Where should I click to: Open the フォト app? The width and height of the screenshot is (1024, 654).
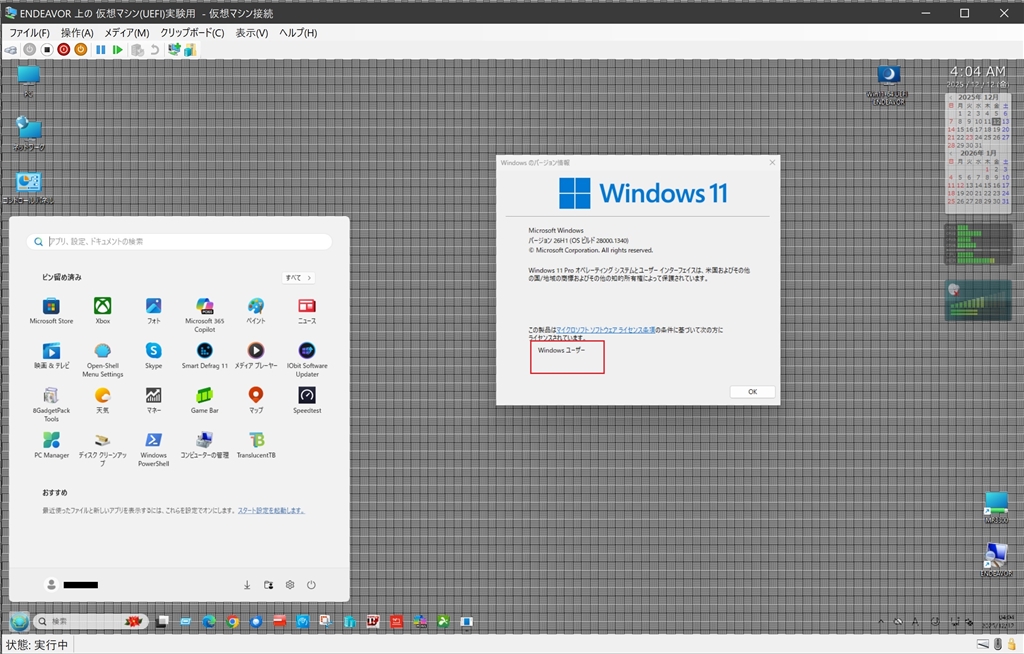tap(153, 311)
